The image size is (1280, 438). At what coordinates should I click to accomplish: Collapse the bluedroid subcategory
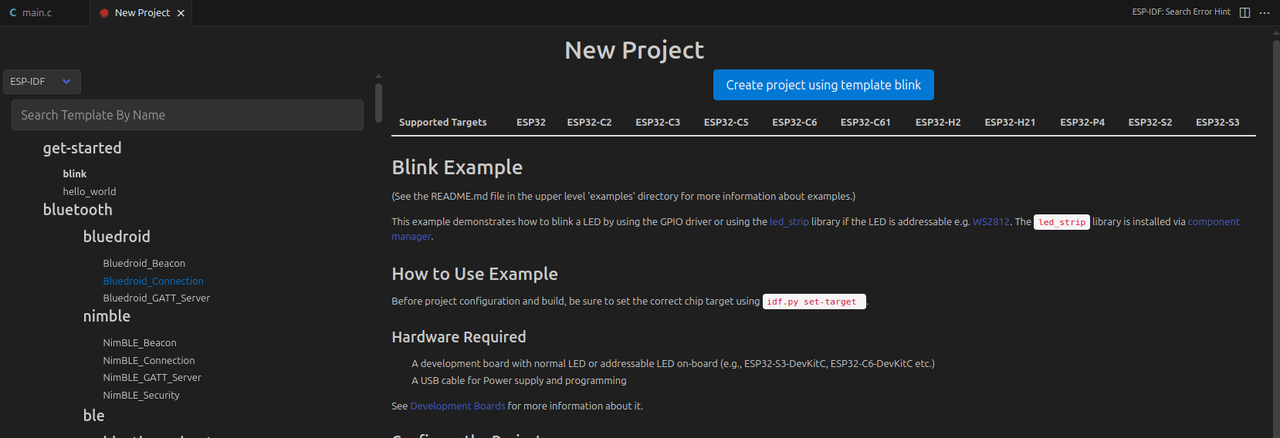coord(116,237)
